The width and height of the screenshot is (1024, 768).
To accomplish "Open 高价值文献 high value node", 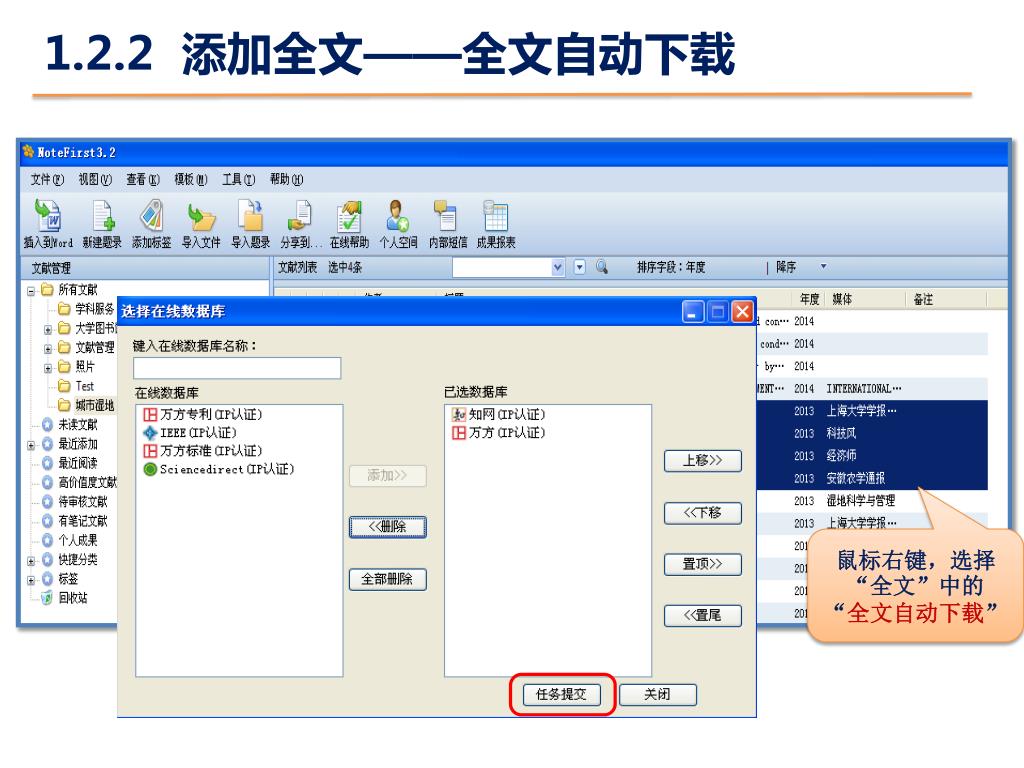I will click(x=80, y=482).
